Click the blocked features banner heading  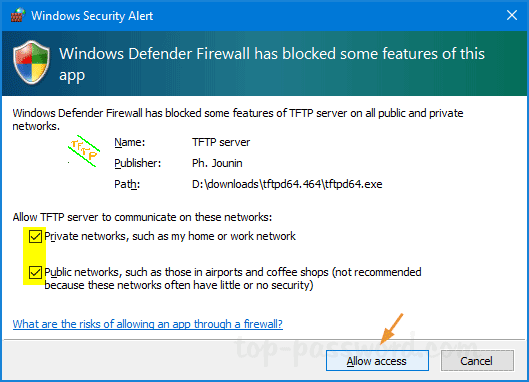point(272,64)
